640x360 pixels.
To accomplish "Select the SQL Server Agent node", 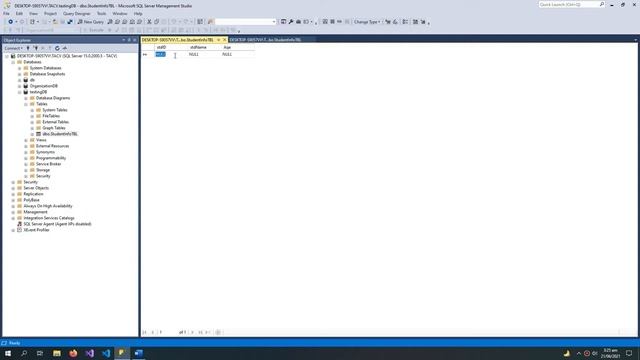I will coord(57,224).
